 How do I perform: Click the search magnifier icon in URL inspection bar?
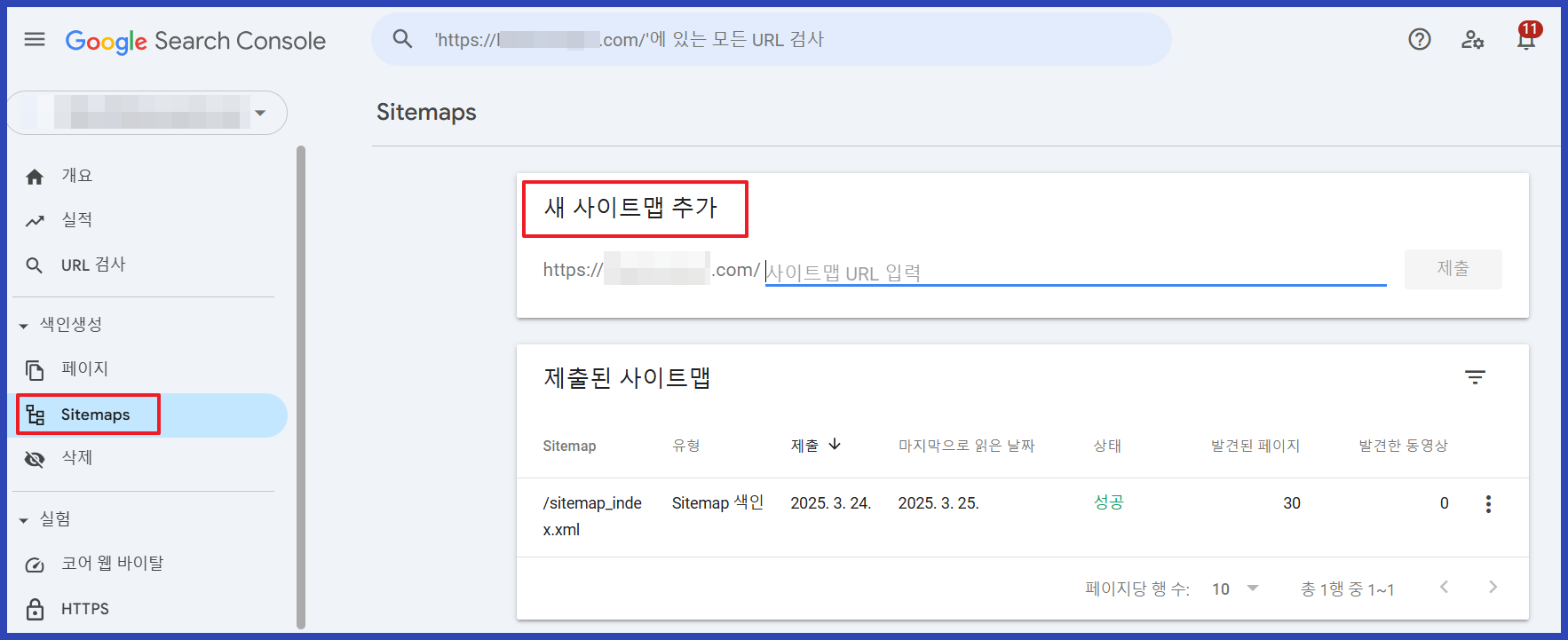[402, 39]
